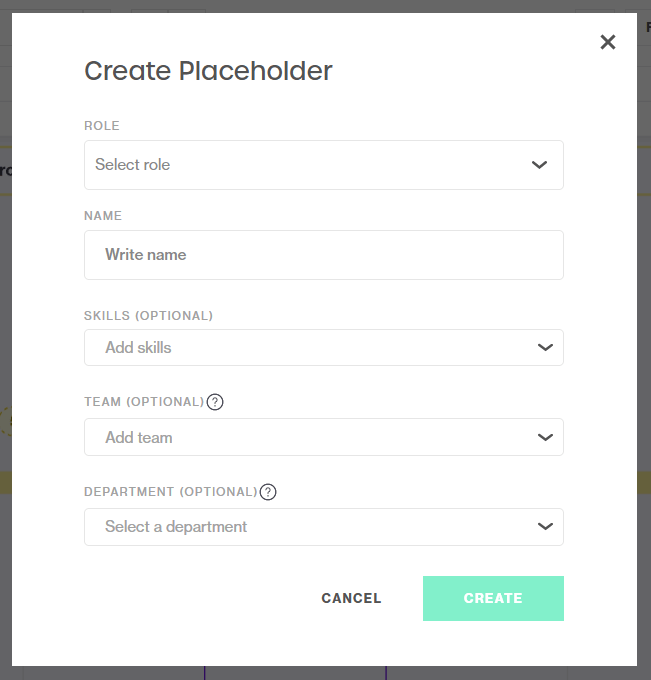Screen dimensions: 651x680
Task: Click the Skills dropdown arrow
Action: click(x=545, y=348)
